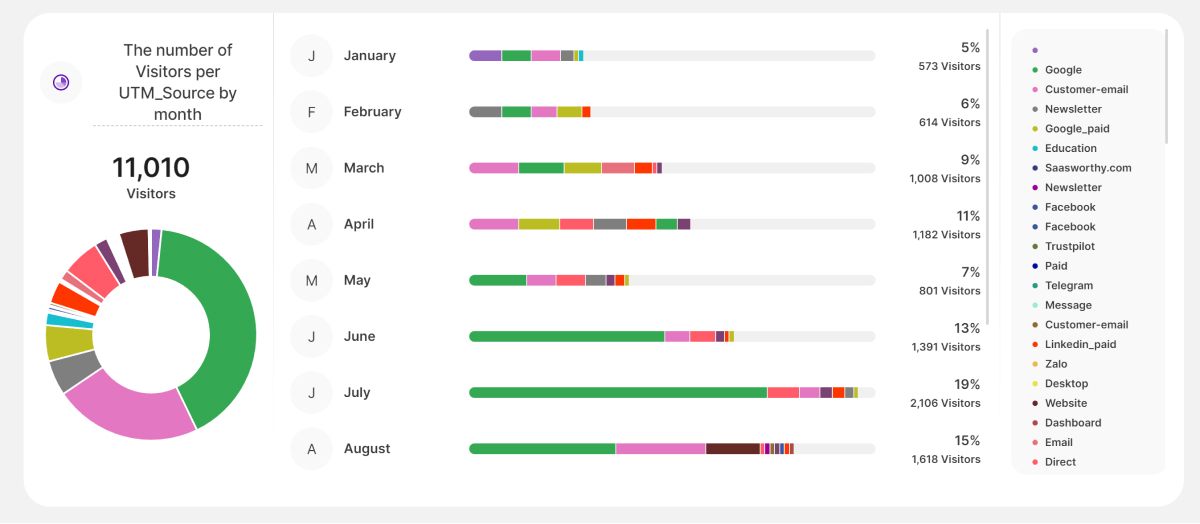Viewport: 1200px width, 524px height.
Task: Click the avatar circle beside July
Action: (311, 392)
